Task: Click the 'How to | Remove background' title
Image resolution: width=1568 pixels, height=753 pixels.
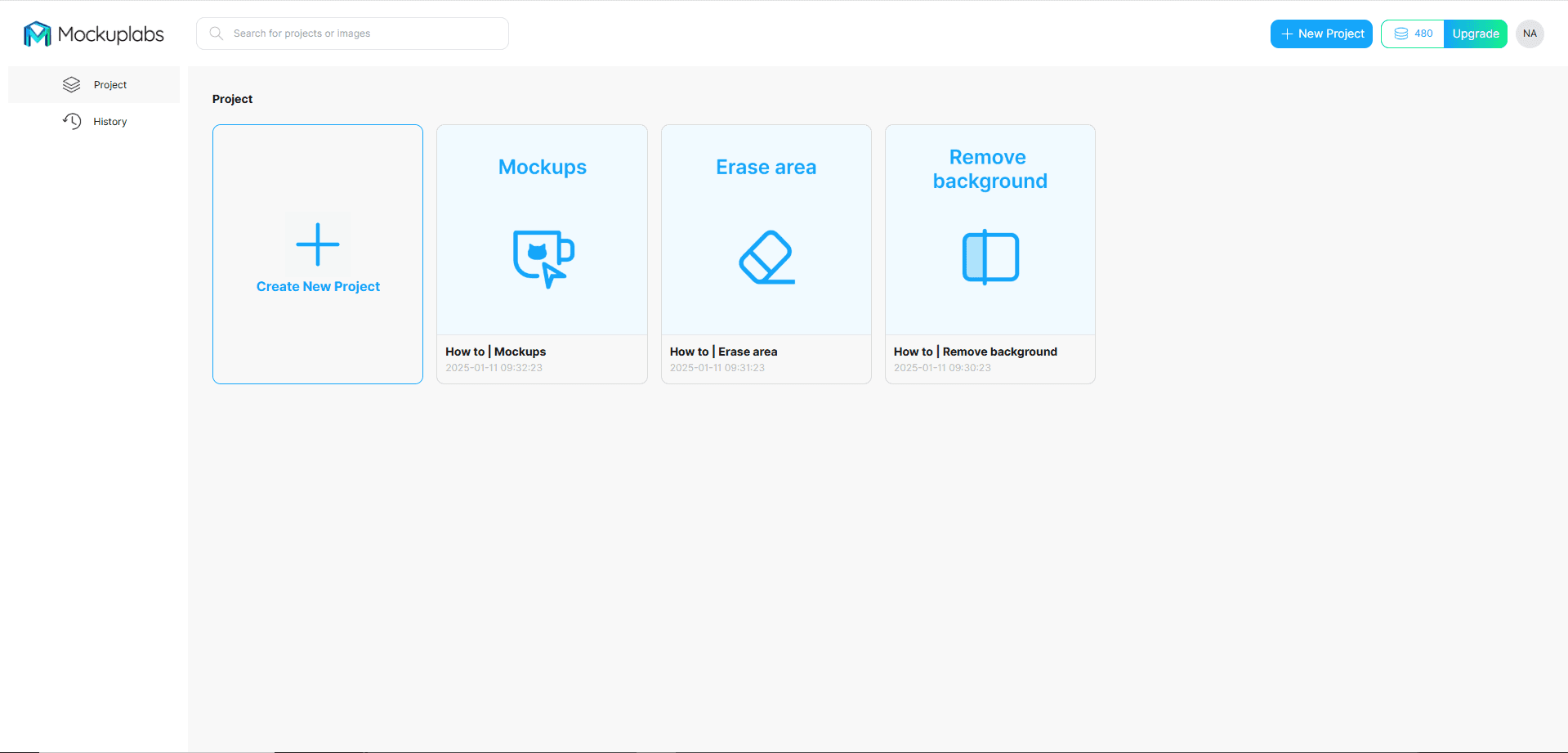Action: click(976, 352)
